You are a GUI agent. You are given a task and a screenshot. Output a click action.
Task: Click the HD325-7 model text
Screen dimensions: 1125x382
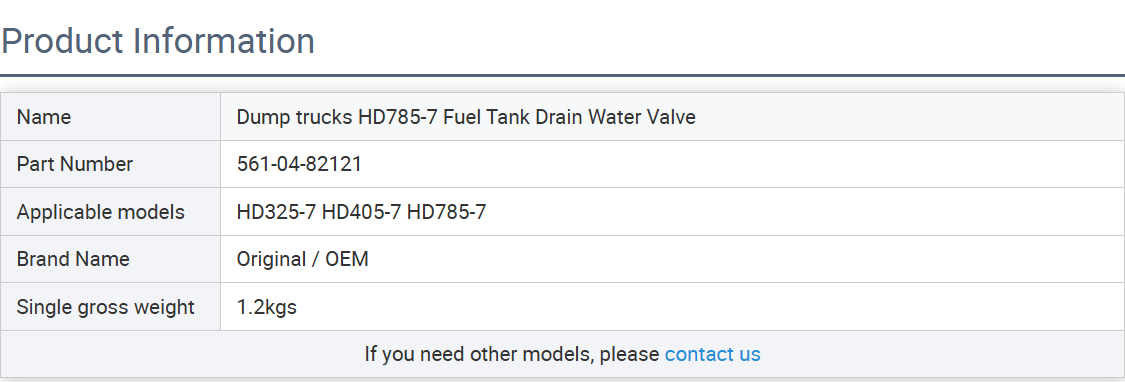(276, 212)
